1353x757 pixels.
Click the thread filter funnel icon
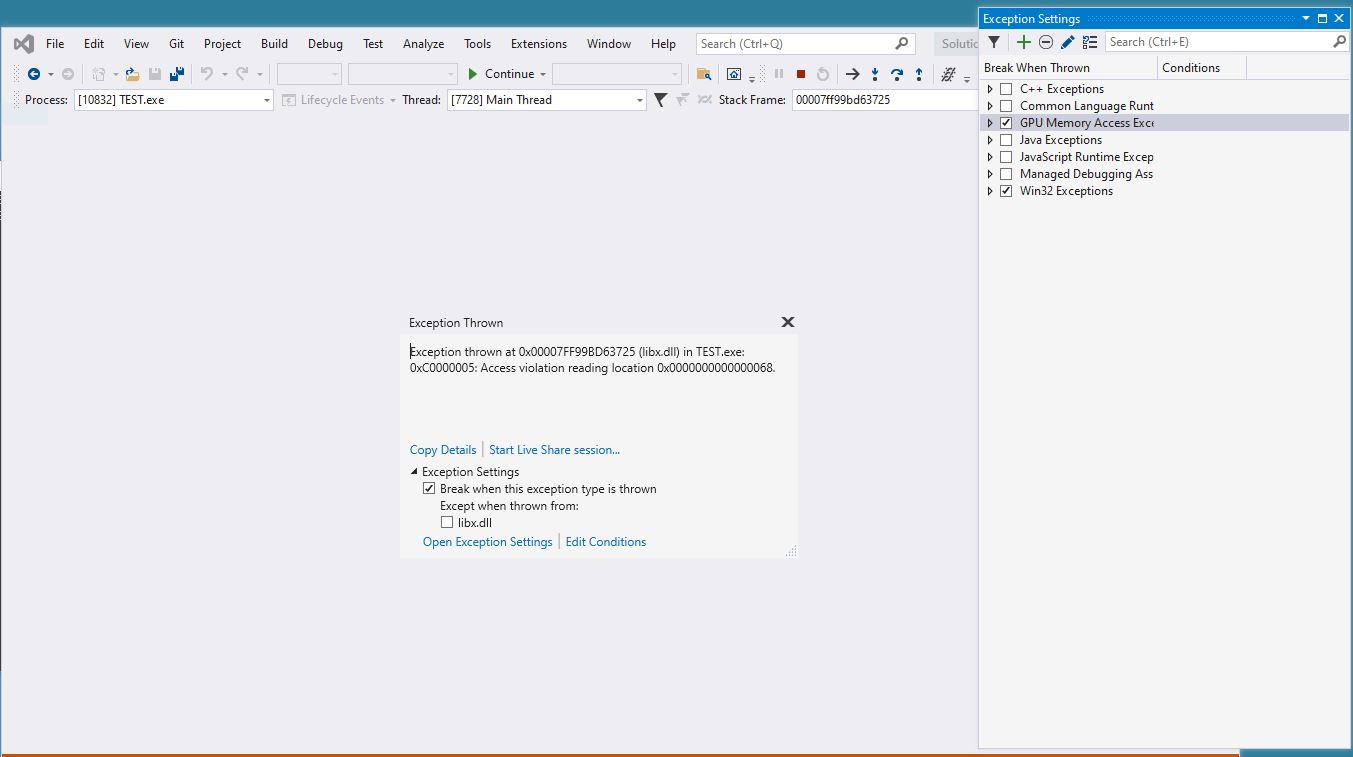click(x=660, y=100)
